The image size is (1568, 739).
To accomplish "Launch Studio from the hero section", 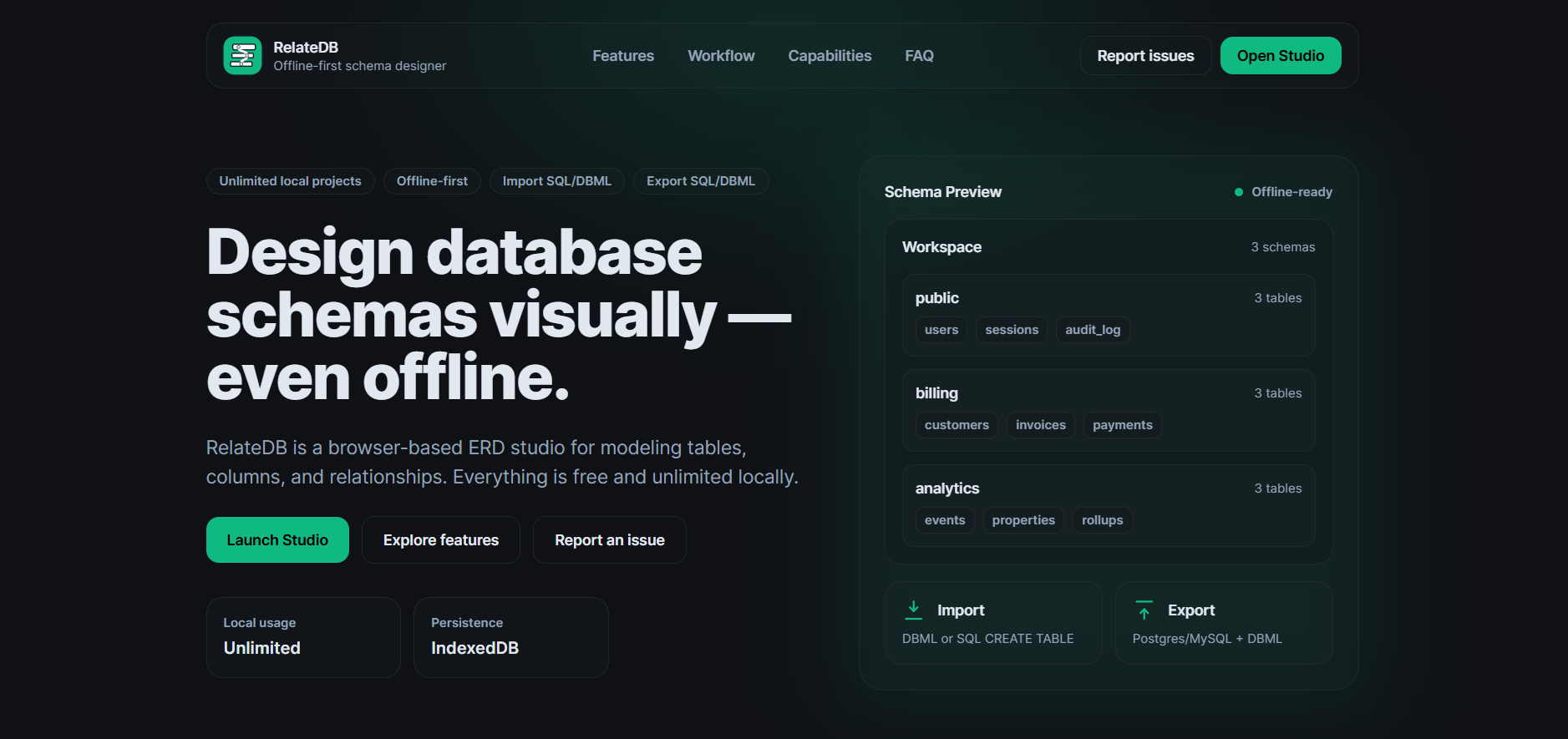I will point(277,540).
